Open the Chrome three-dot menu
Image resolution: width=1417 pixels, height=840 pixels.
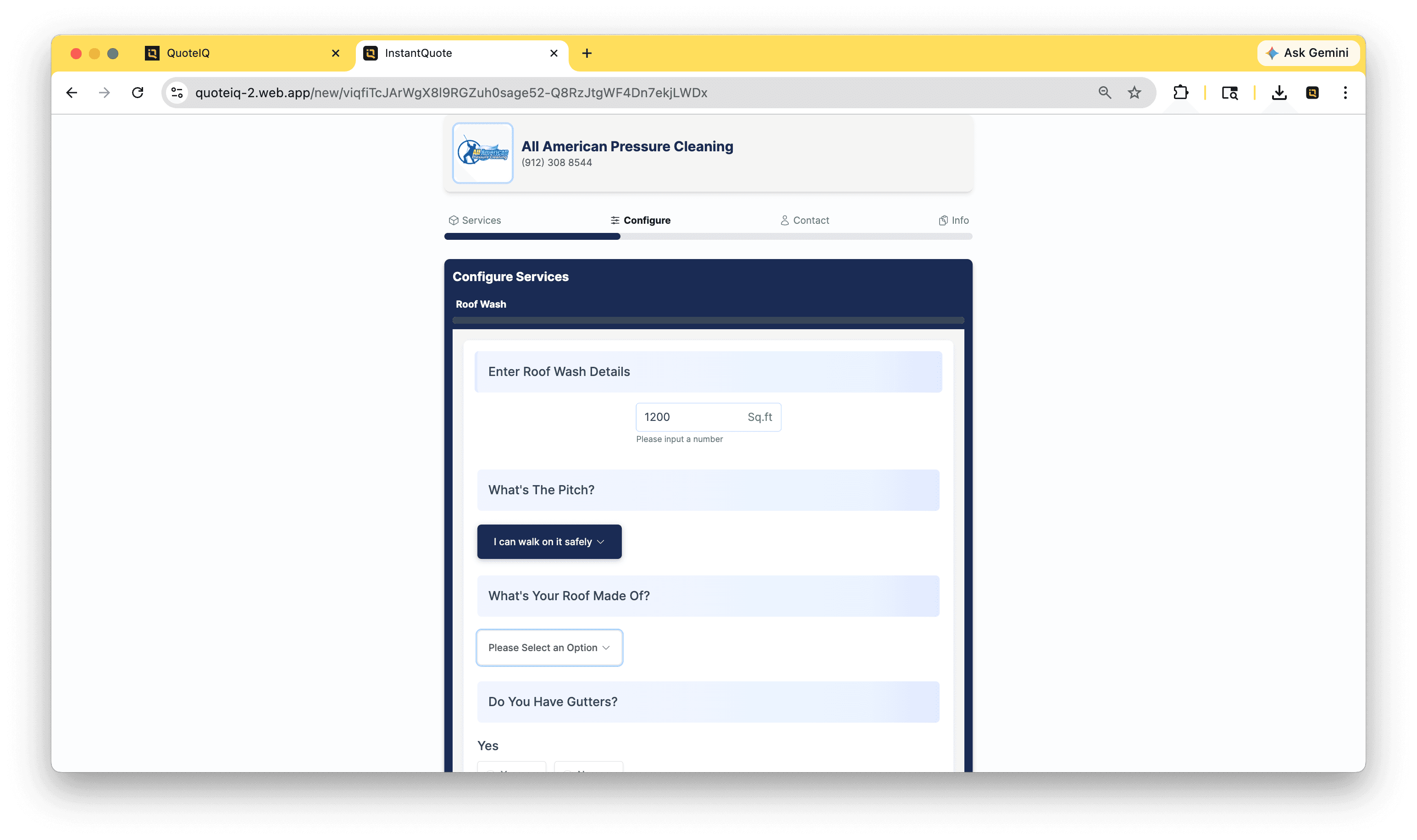point(1345,92)
